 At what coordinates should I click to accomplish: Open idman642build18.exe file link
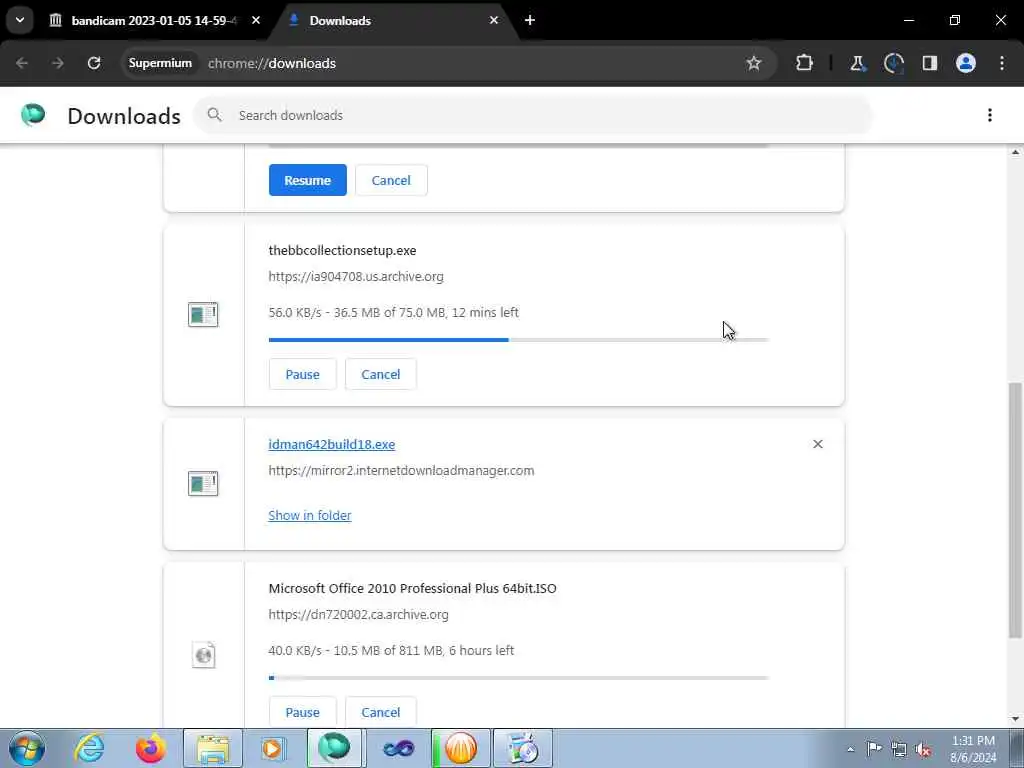click(332, 444)
